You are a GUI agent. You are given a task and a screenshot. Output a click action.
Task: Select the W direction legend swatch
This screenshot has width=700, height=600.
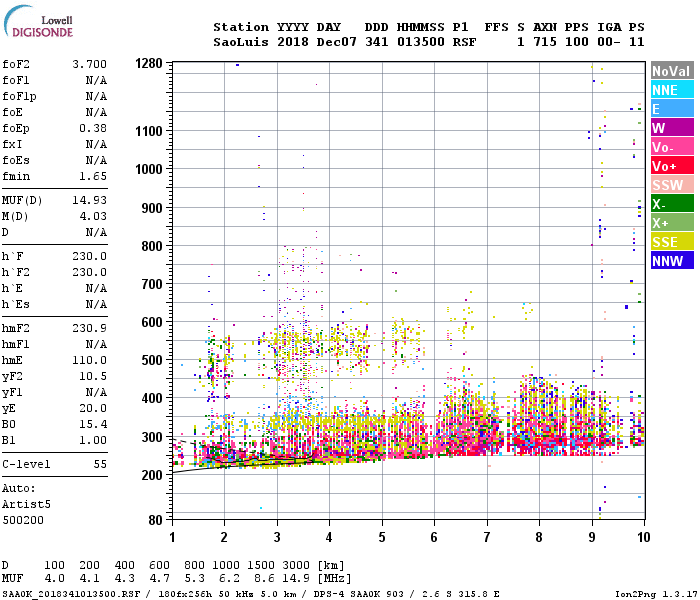point(672,128)
